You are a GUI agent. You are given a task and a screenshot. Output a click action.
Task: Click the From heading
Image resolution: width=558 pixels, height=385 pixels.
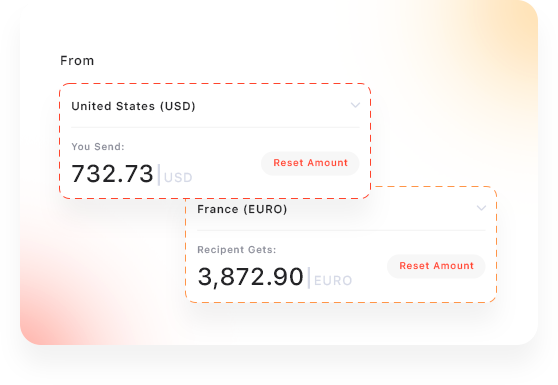77,61
